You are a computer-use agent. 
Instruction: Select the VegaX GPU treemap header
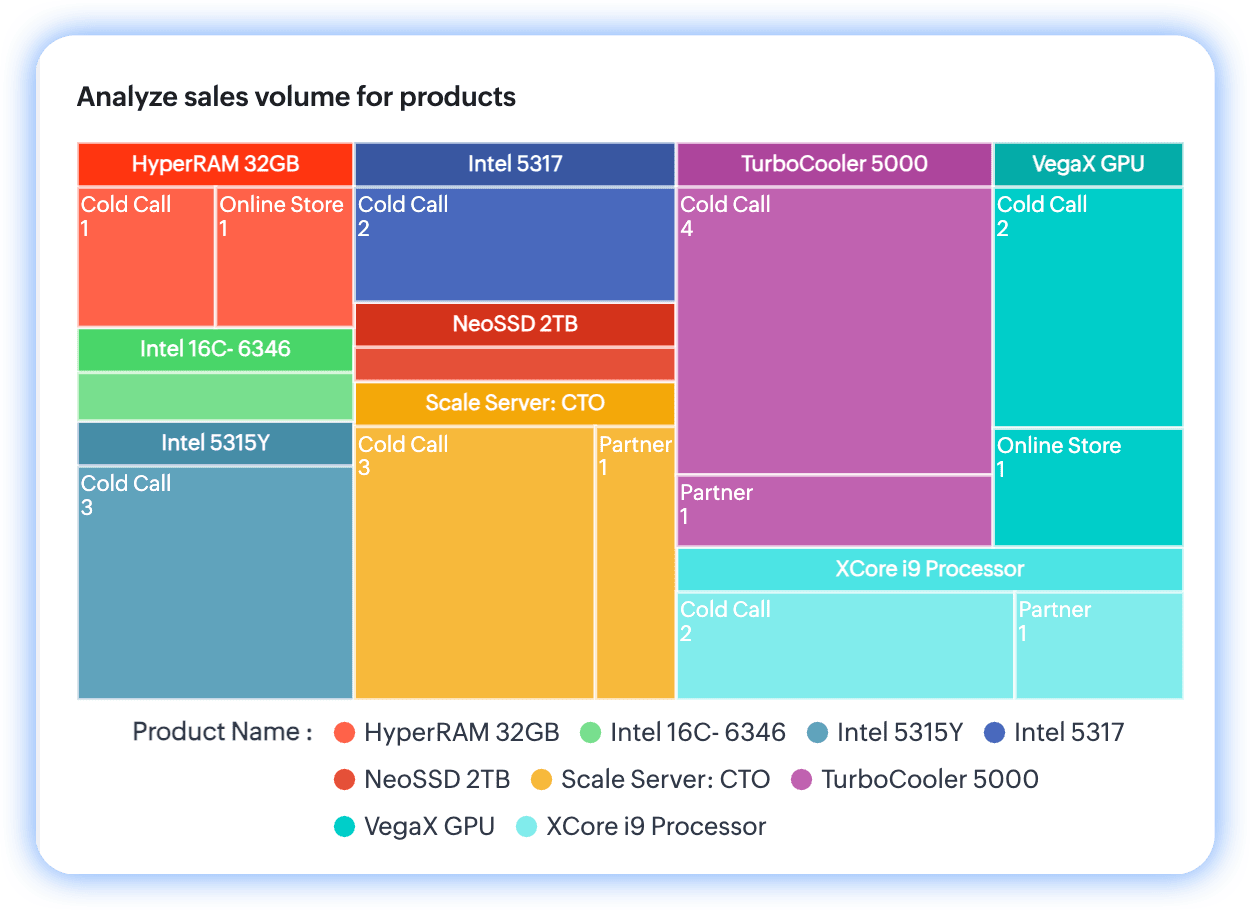[1088, 164]
